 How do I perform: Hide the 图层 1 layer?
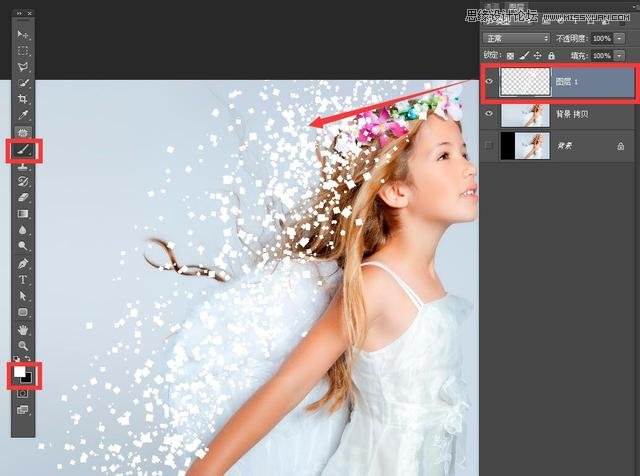(489, 82)
